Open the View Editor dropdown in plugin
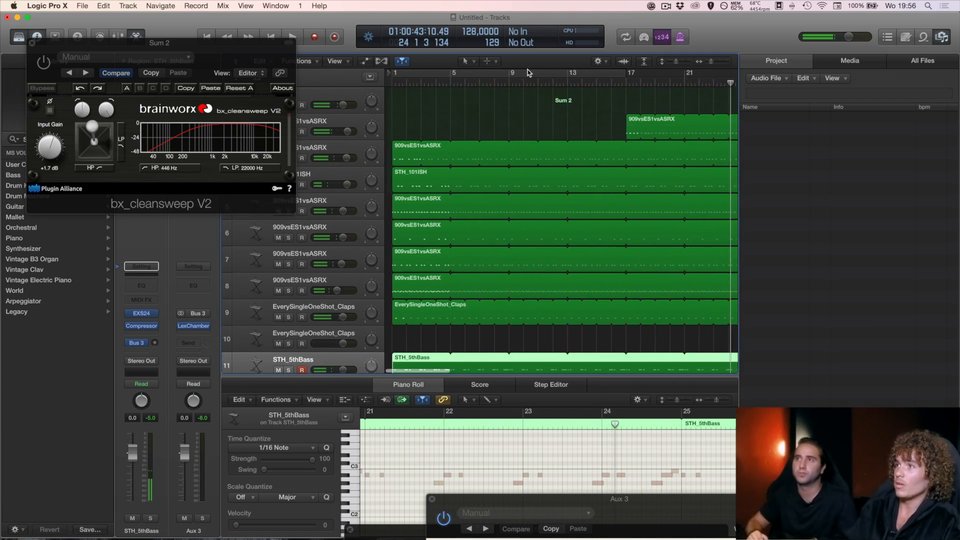This screenshot has width=960, height=540. [x=252, y=73]
